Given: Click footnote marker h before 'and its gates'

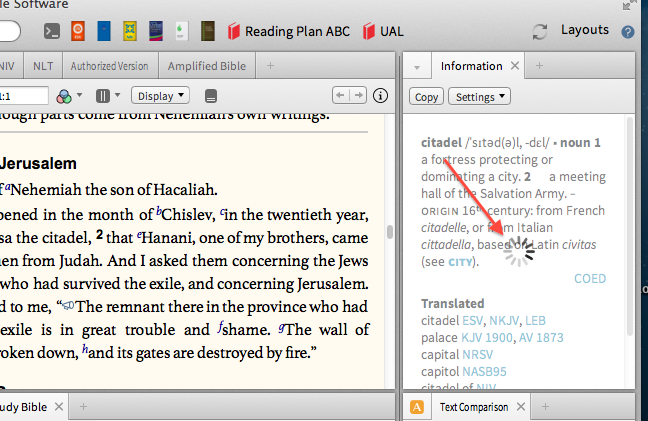Looking at the screenshot, I should point(85,349).
